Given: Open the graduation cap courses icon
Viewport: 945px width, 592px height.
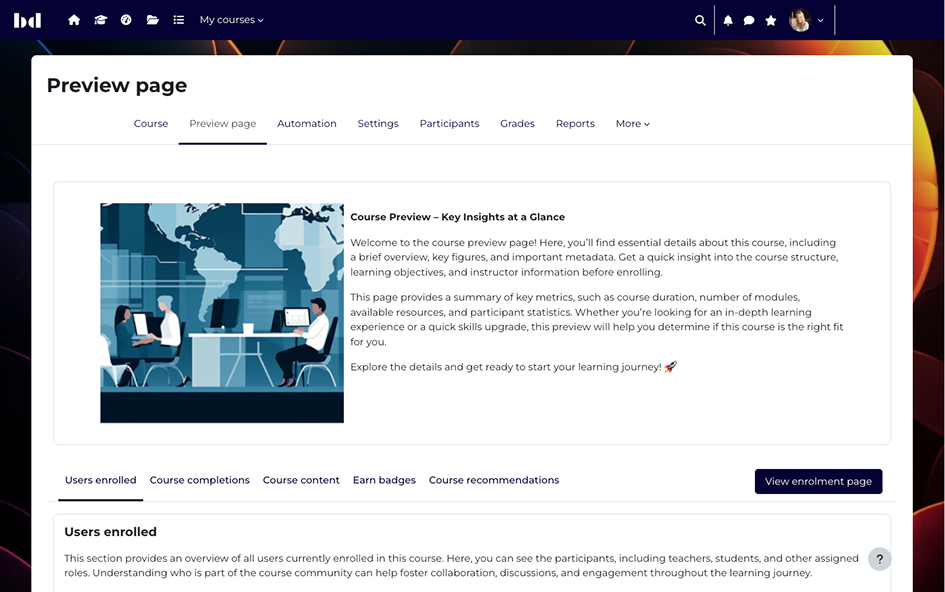Looking at the screenshot, I should point(100,20).
